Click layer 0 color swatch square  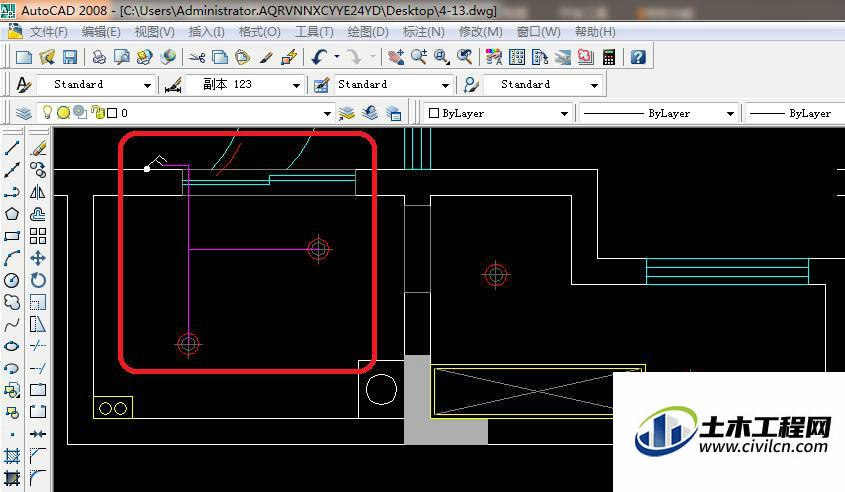[x=112, y=113]
